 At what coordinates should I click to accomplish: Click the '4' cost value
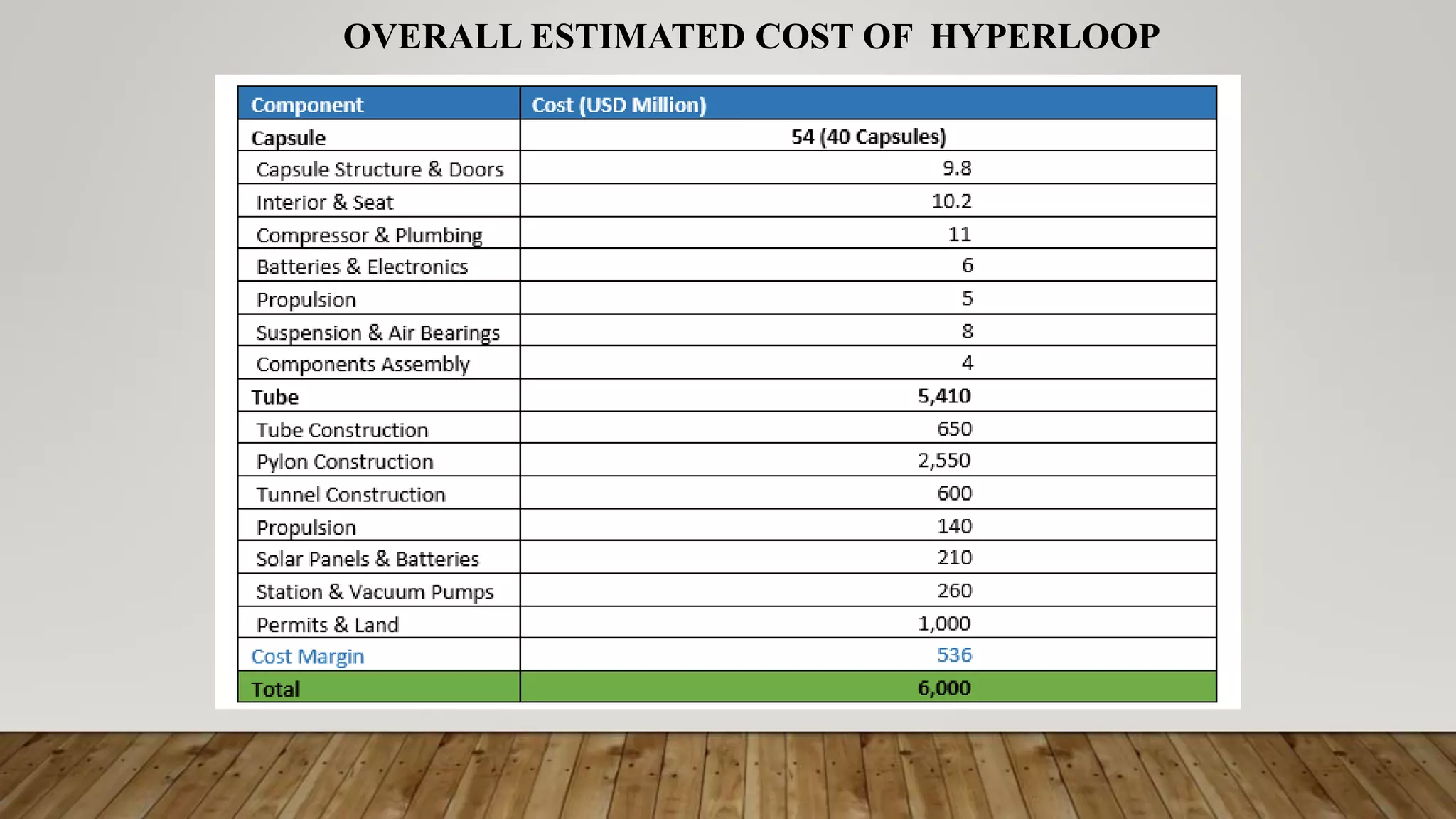tap(967, 363)
